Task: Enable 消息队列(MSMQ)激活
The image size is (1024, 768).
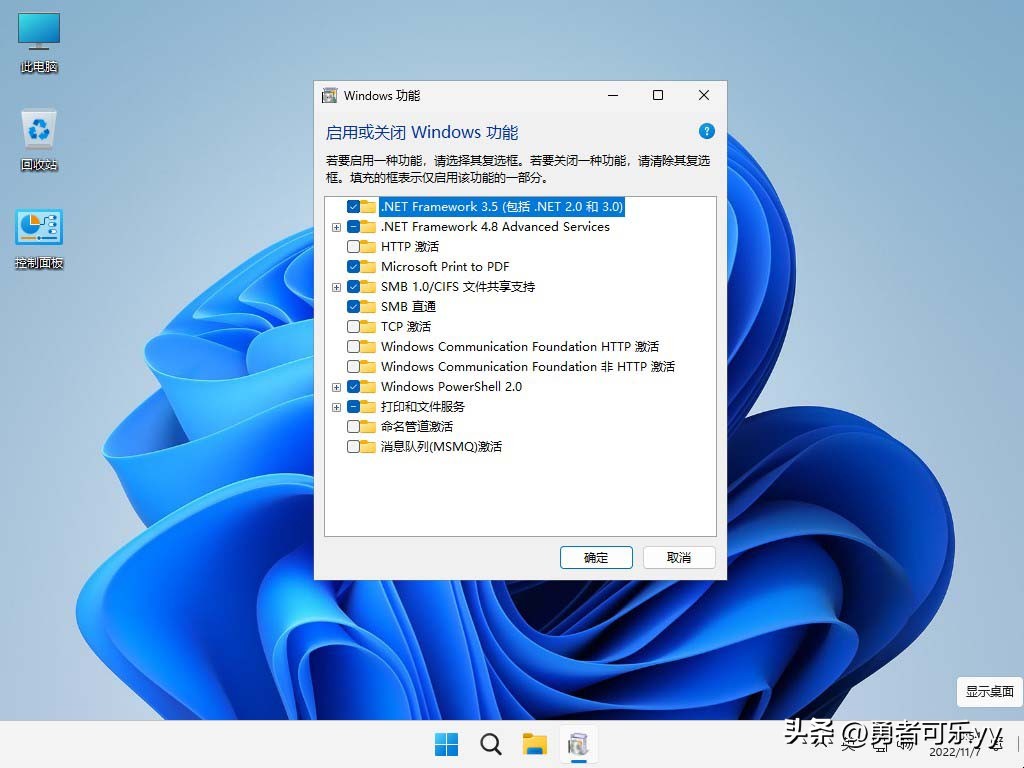Action: pyautogui.click(x=355, y=447)
